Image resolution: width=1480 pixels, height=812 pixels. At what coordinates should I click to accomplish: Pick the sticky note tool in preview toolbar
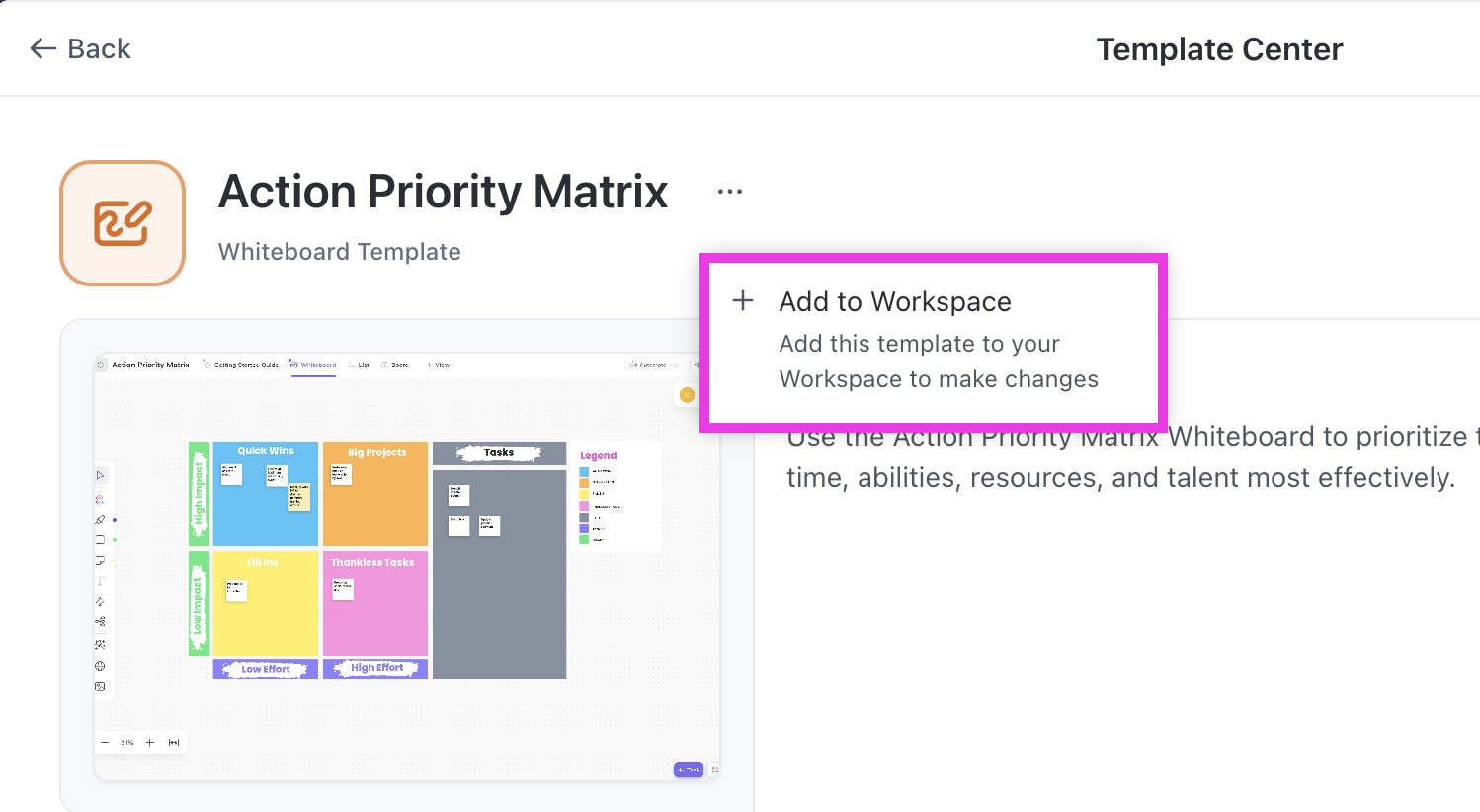(100, 560)
